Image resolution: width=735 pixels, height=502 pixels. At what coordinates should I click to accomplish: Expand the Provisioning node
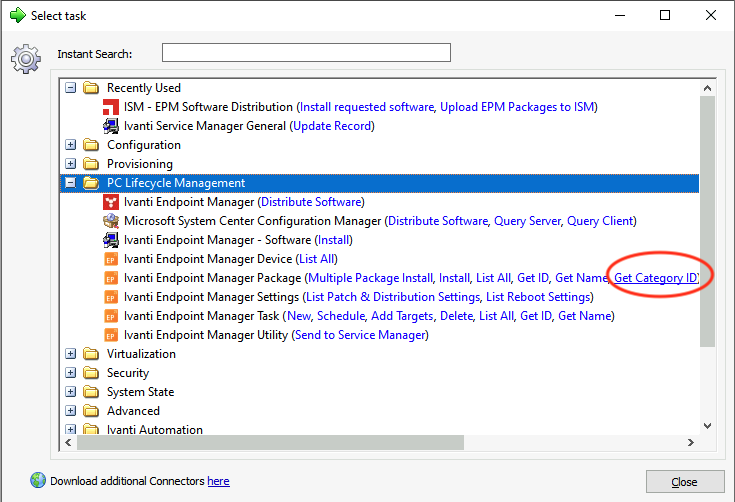pos(70,164)
